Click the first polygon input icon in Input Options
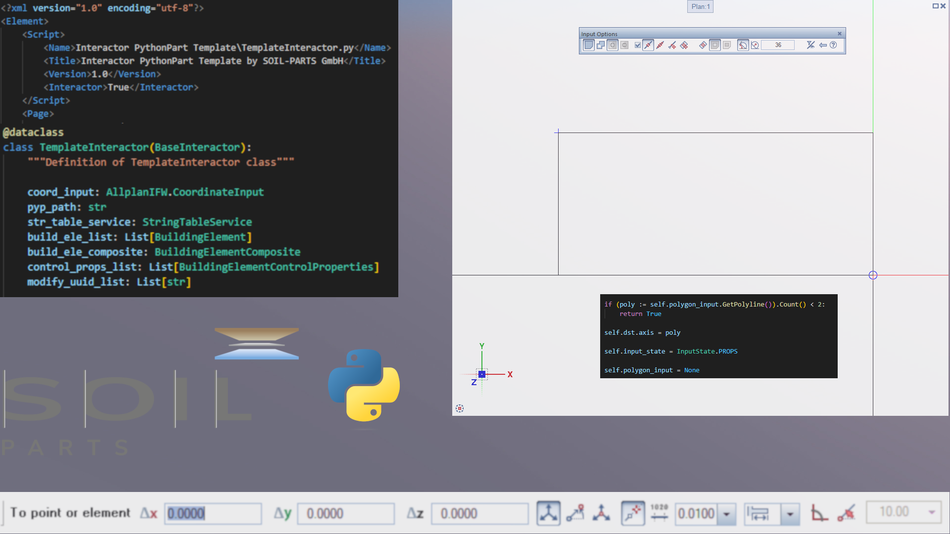Screen dimensions: 950x534 [588, 45]
